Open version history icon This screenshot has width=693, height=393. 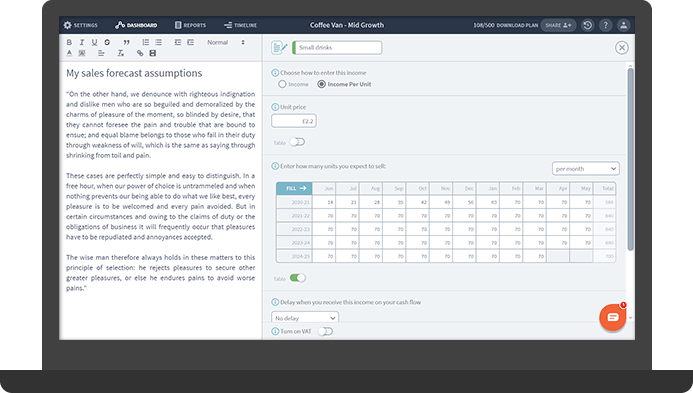click(x=587, y=25)
